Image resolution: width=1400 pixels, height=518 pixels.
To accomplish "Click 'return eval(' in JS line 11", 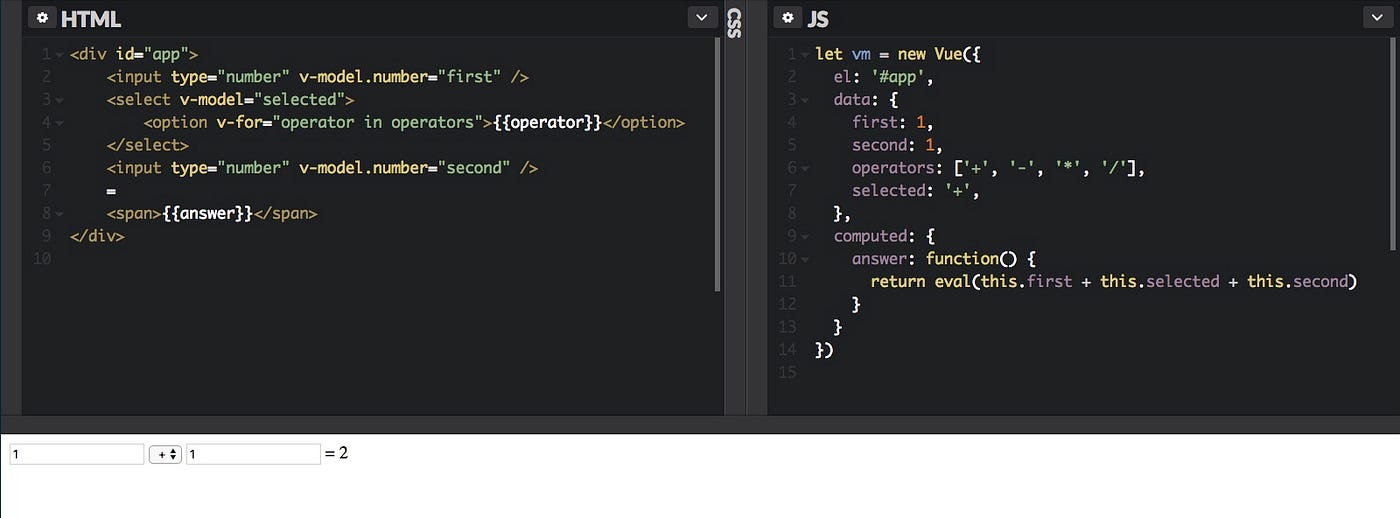I will tap(925, 282).
